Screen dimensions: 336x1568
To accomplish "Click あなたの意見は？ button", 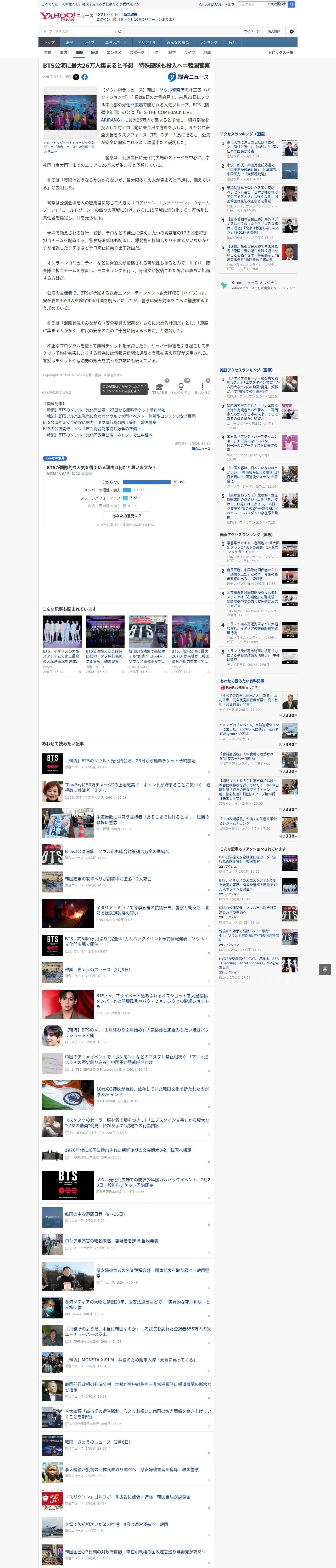I will pos(127,516).
